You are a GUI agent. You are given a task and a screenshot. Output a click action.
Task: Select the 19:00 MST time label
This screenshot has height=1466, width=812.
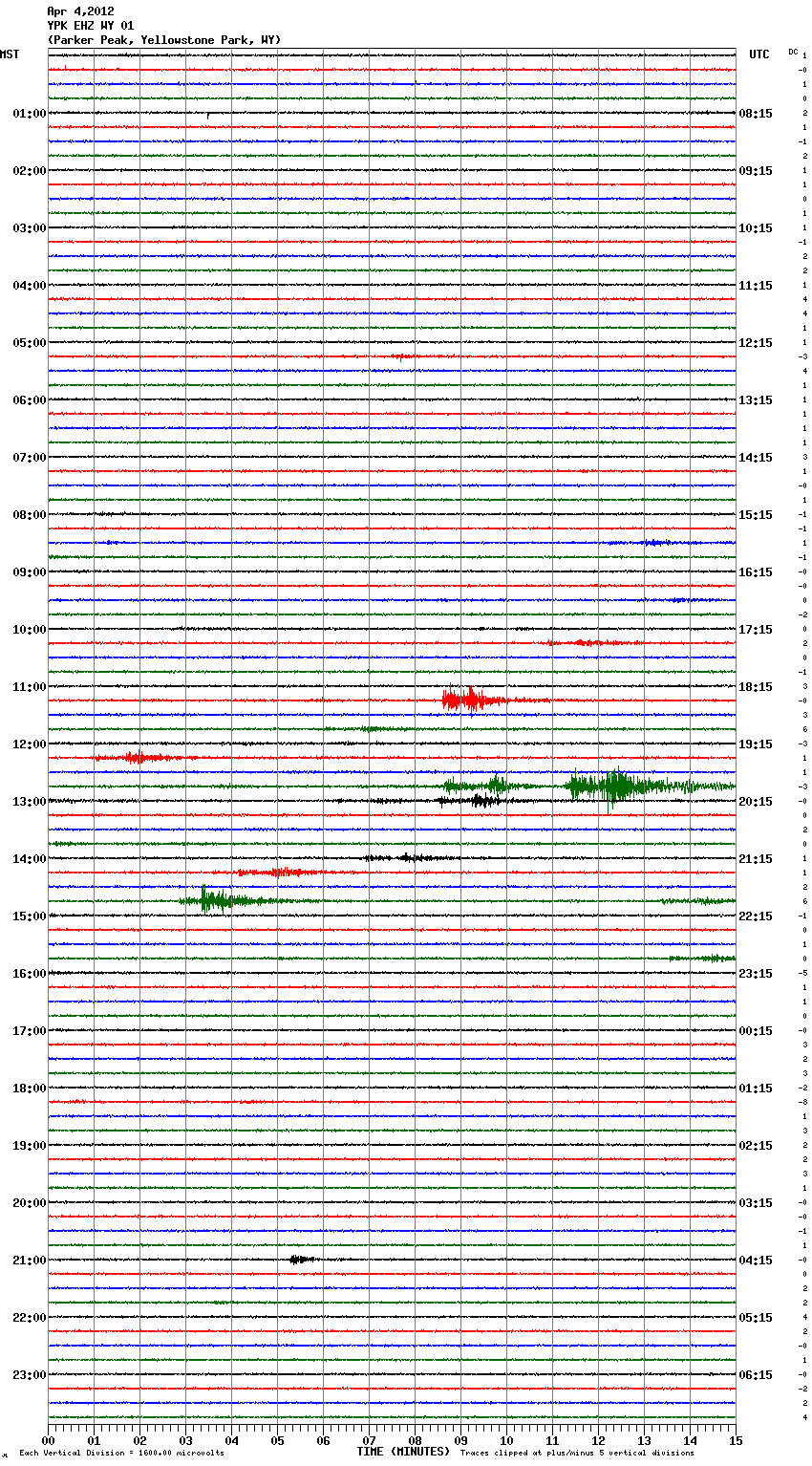click(x=30, y=1146)
